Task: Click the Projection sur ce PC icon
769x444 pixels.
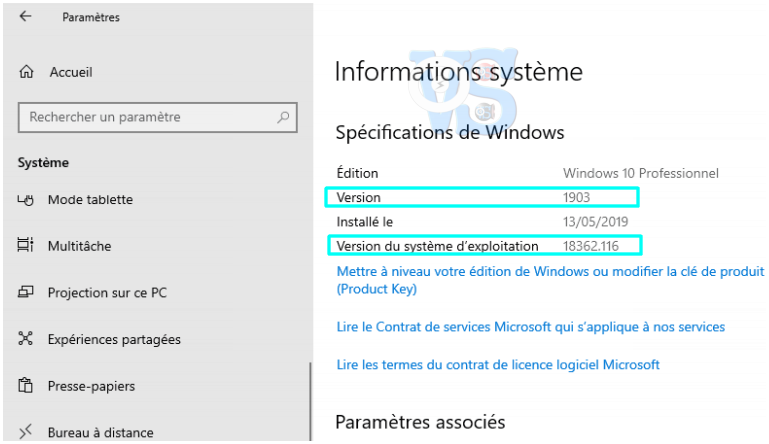Action: 27,293
